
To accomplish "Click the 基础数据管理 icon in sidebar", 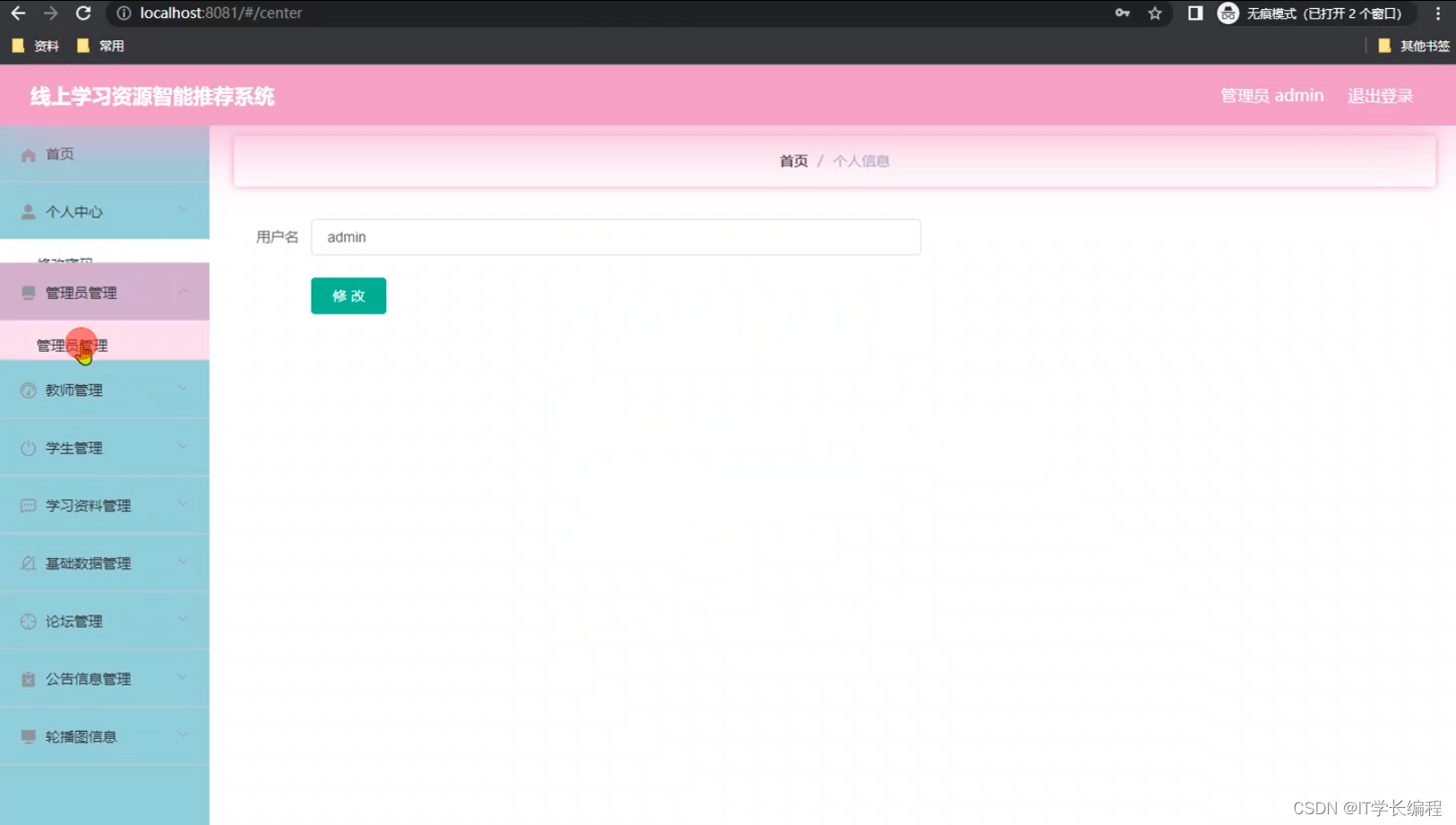I will click(27, 563).
